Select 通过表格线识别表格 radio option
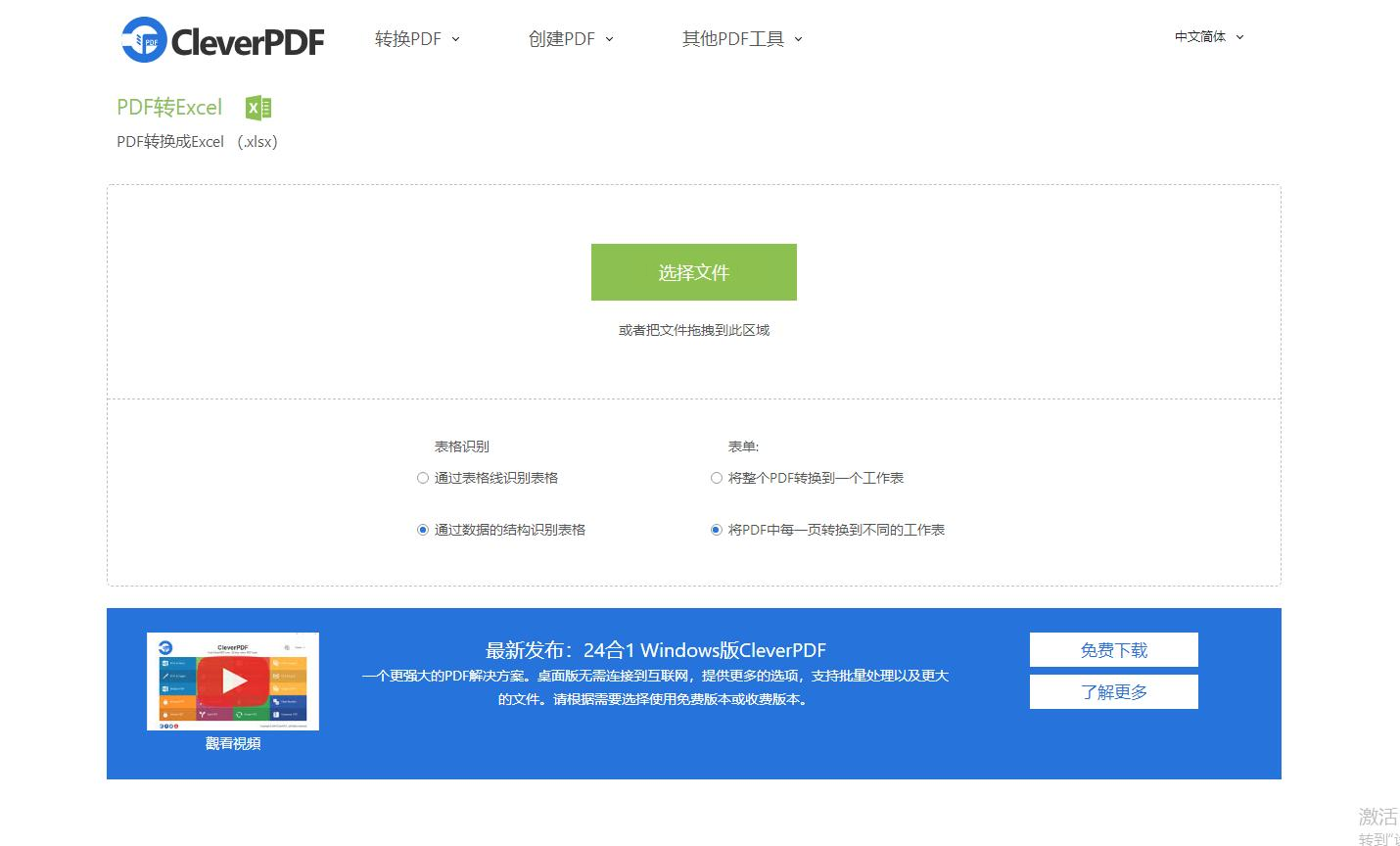 [x=423, y=478]
